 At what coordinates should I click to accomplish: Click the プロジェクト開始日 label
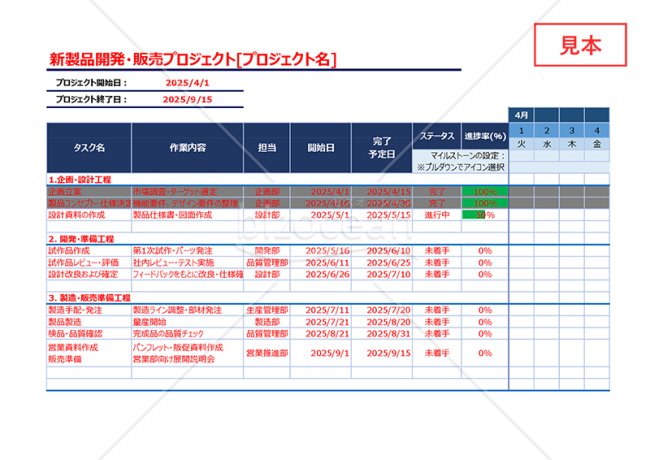tap(91, 82)
